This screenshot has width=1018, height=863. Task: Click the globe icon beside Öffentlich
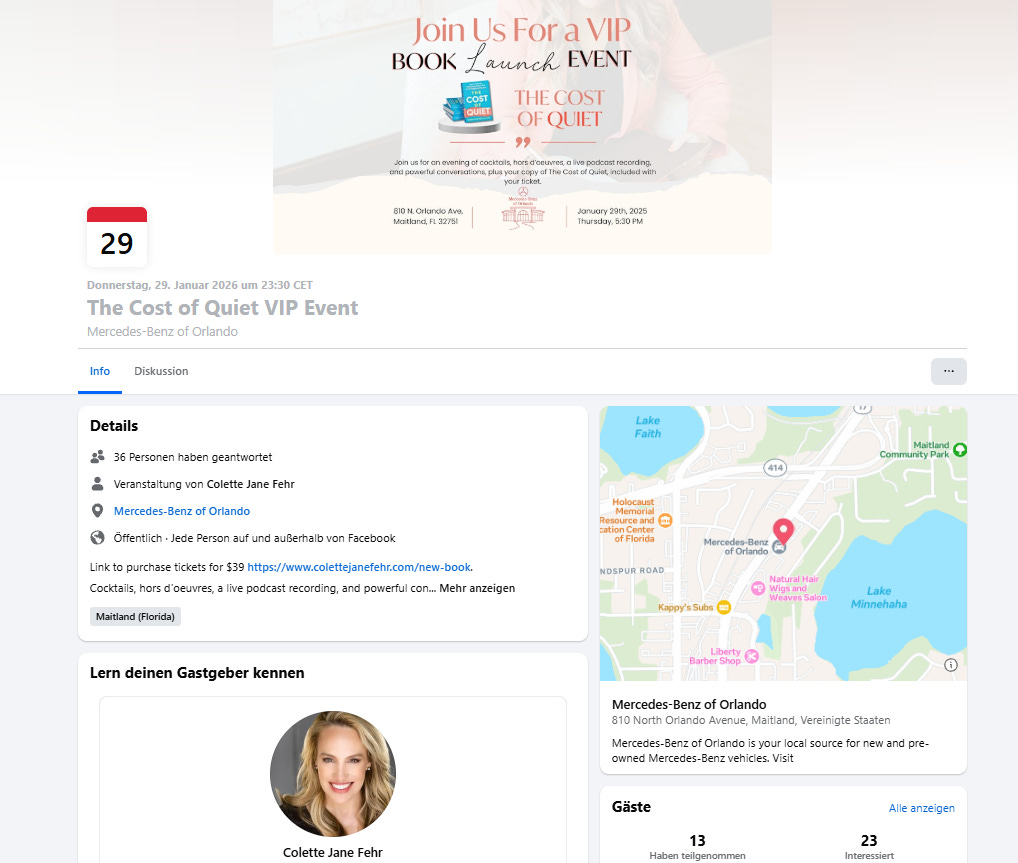(x=97, y=538)
